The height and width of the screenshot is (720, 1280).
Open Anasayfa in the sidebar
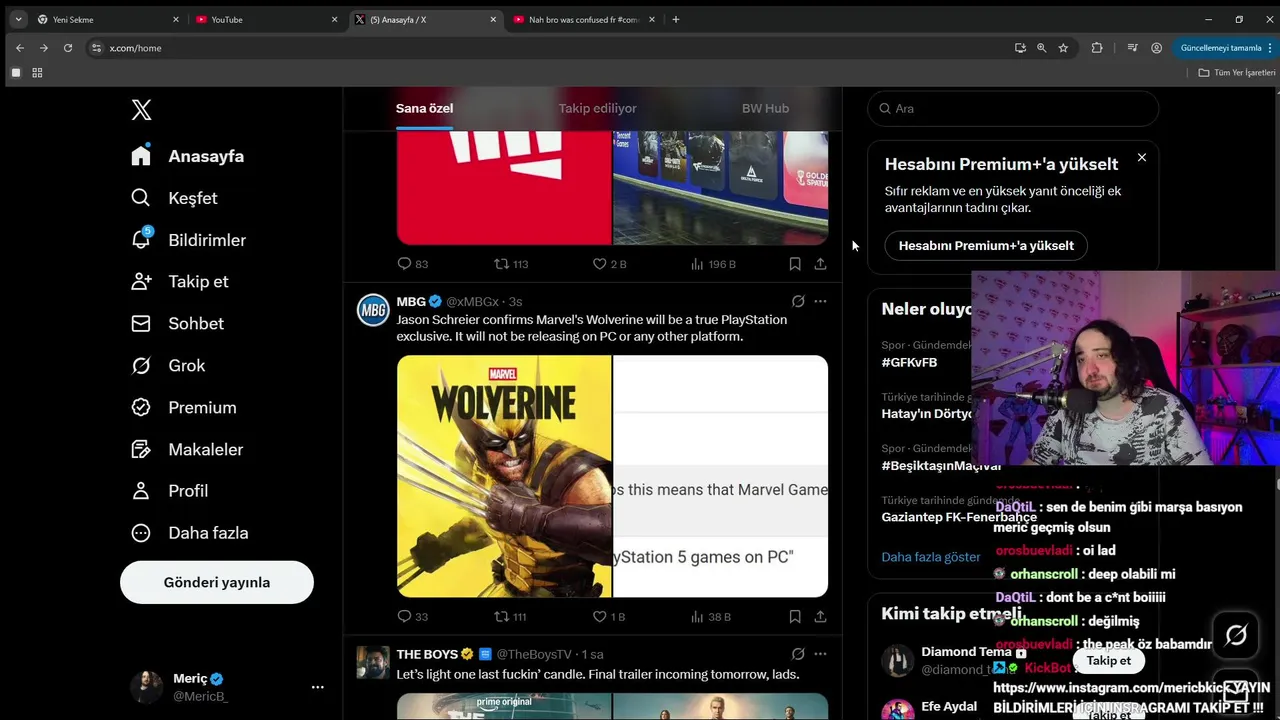[188, 156]
